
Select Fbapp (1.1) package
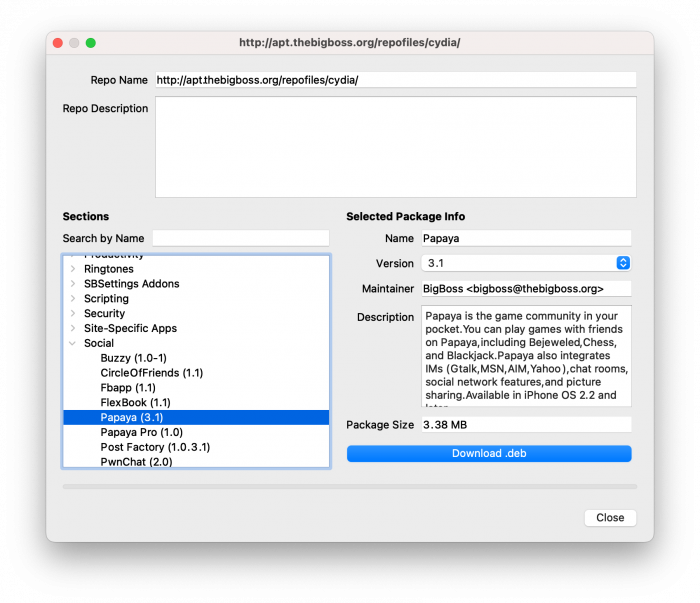coord(128,387)
